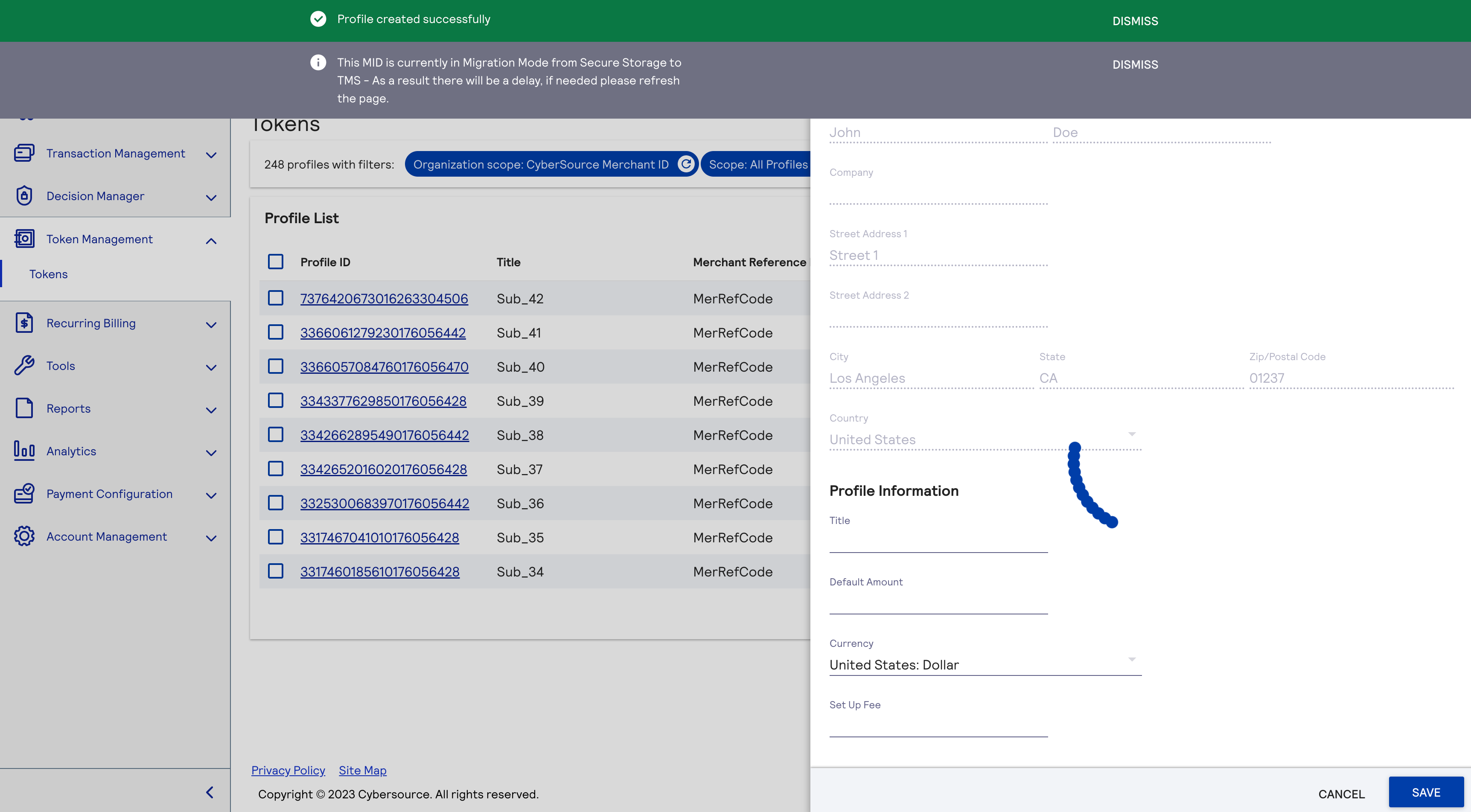The image size is (1471, 812).
Task: Open the Country dropdown
Action: (1132, 434)
